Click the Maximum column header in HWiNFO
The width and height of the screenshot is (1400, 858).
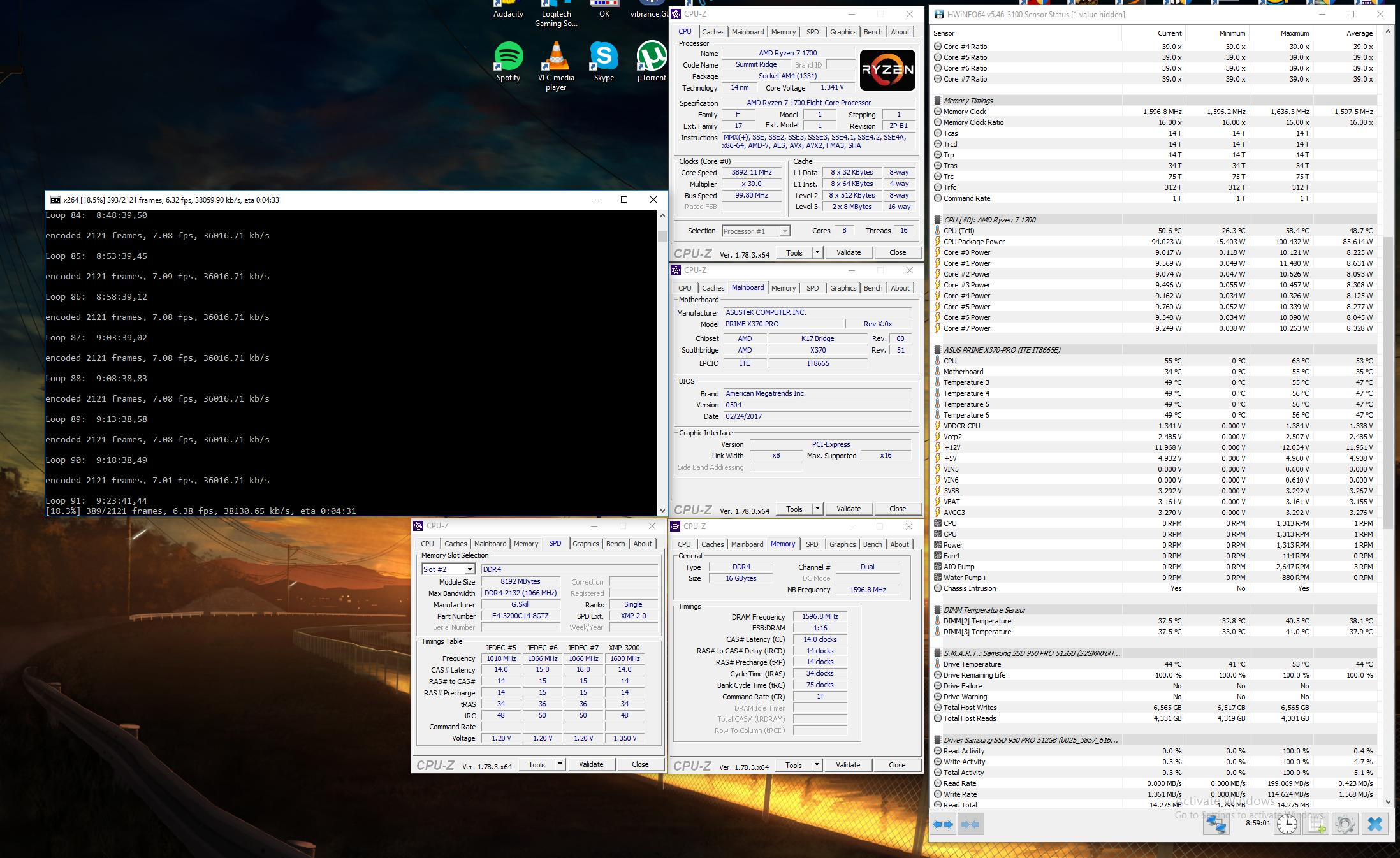[1281, 33]
